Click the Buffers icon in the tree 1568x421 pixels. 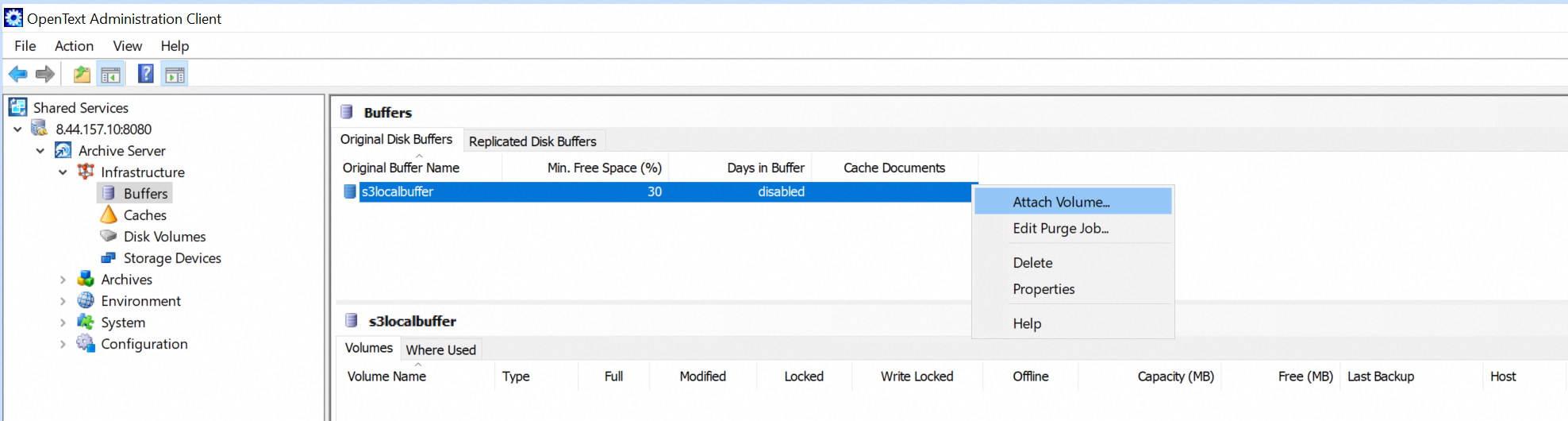[109, 193]
